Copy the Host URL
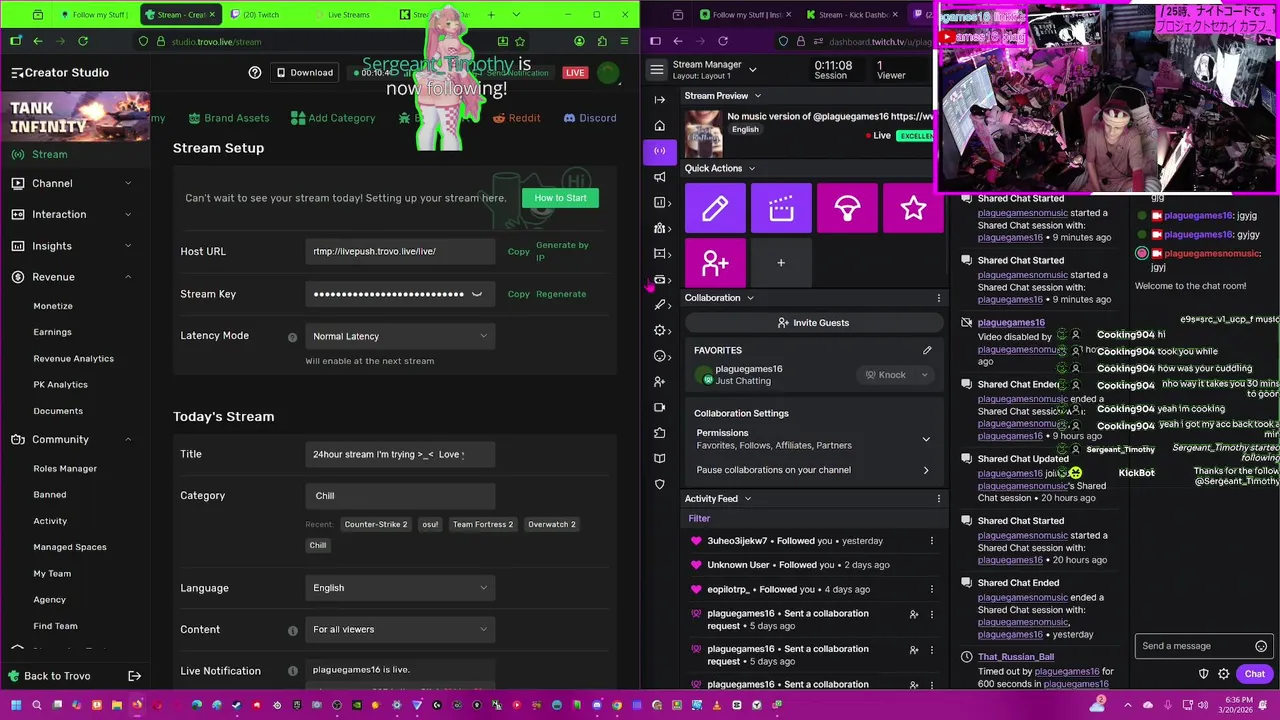Screen dimensions: 1280x720 [x=518, y=251]
